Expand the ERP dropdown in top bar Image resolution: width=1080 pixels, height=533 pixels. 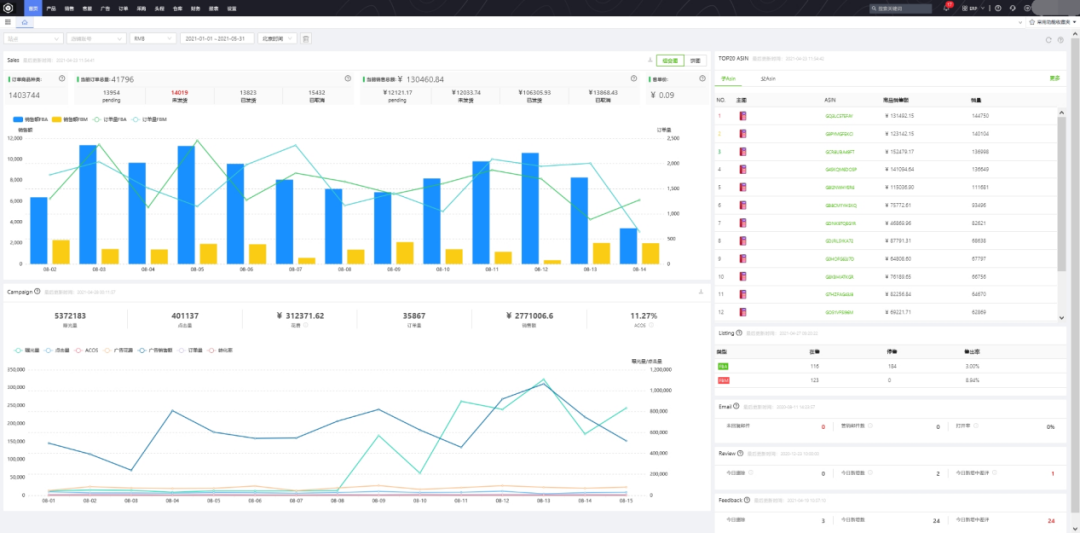[970, 8]
